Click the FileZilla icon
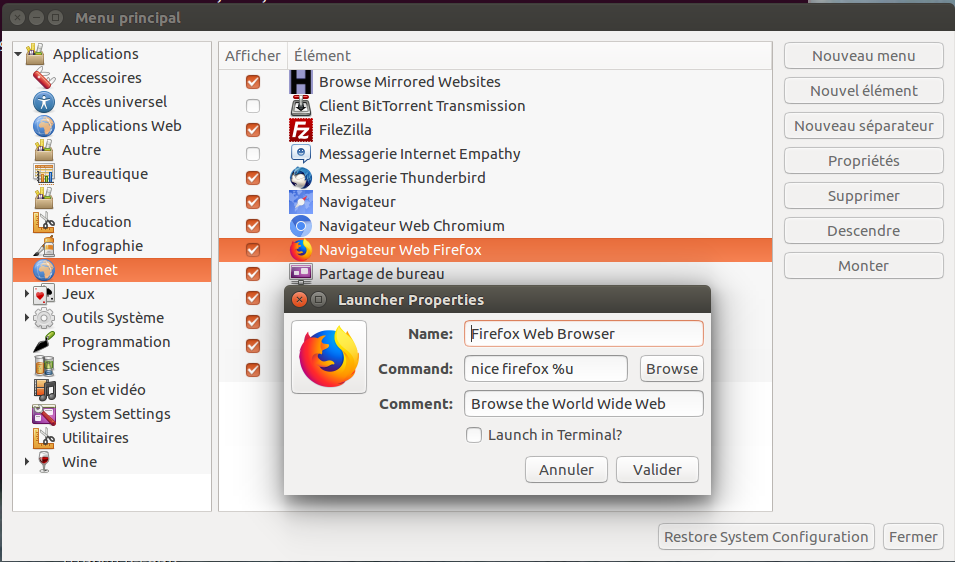The image size is (955, 562). coord(300,130)
